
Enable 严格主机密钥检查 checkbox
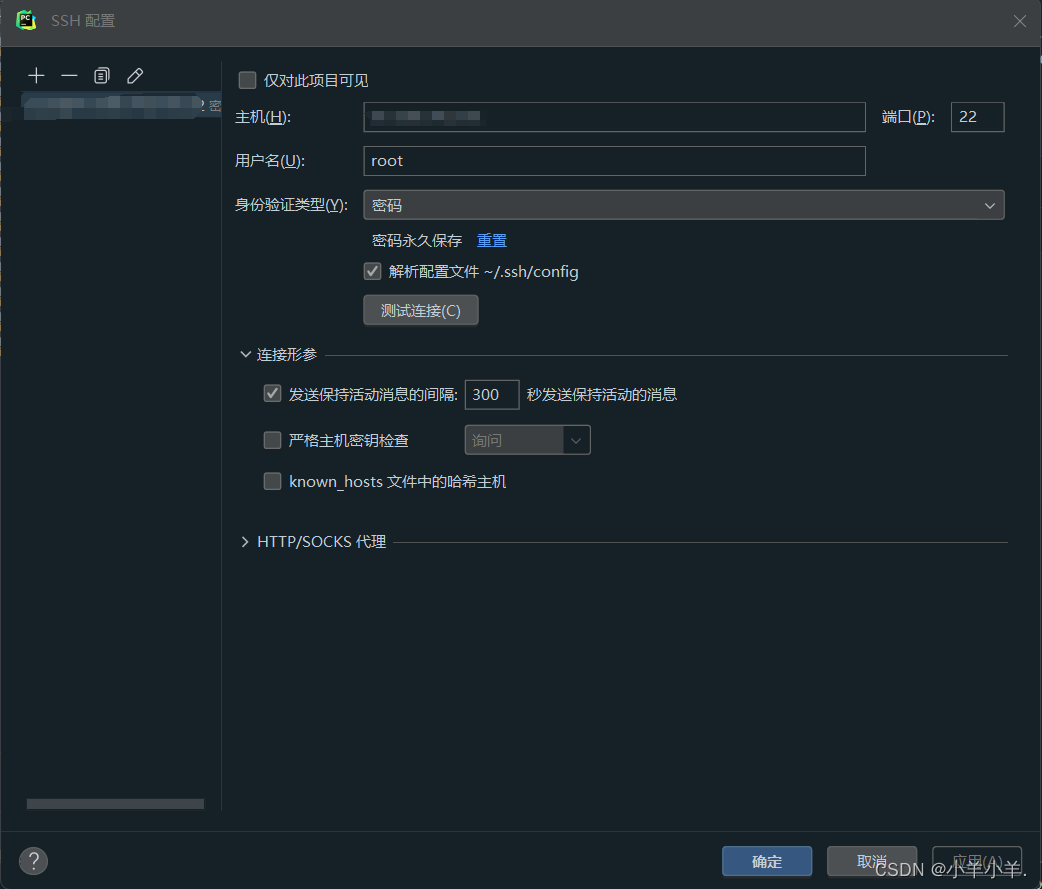272,440
